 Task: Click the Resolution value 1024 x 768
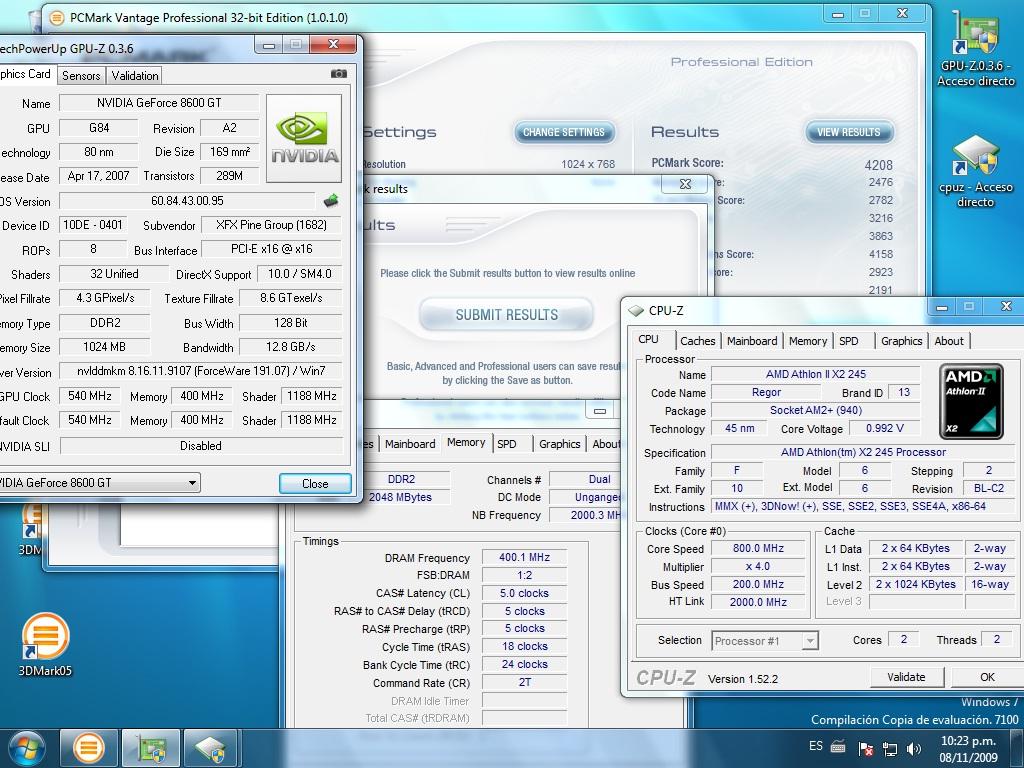[x=588, y=165]
